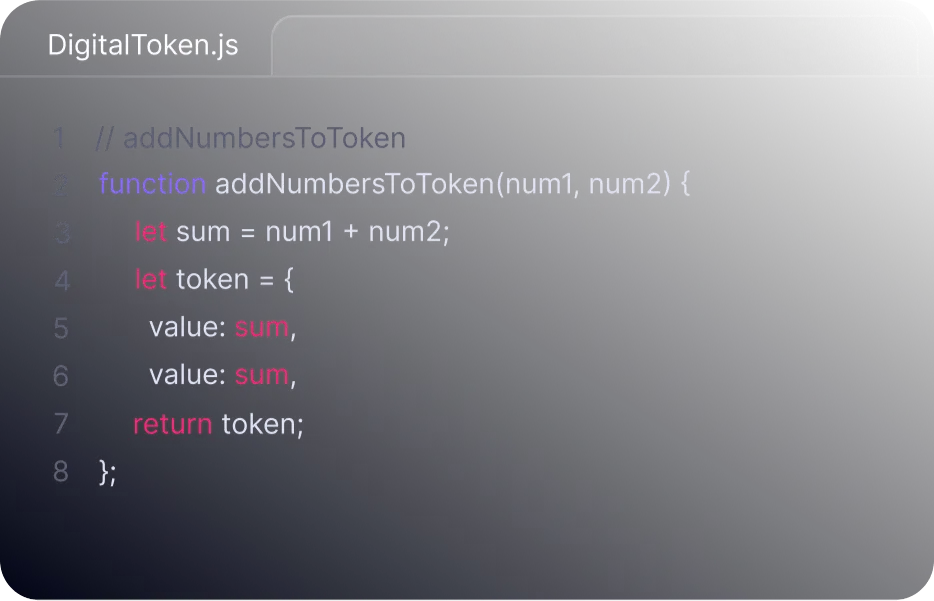This screenshot has width=934, height=601.
Task: Click the closing brace on line eight
Action: pyautogui.click(x=104, y=472)
